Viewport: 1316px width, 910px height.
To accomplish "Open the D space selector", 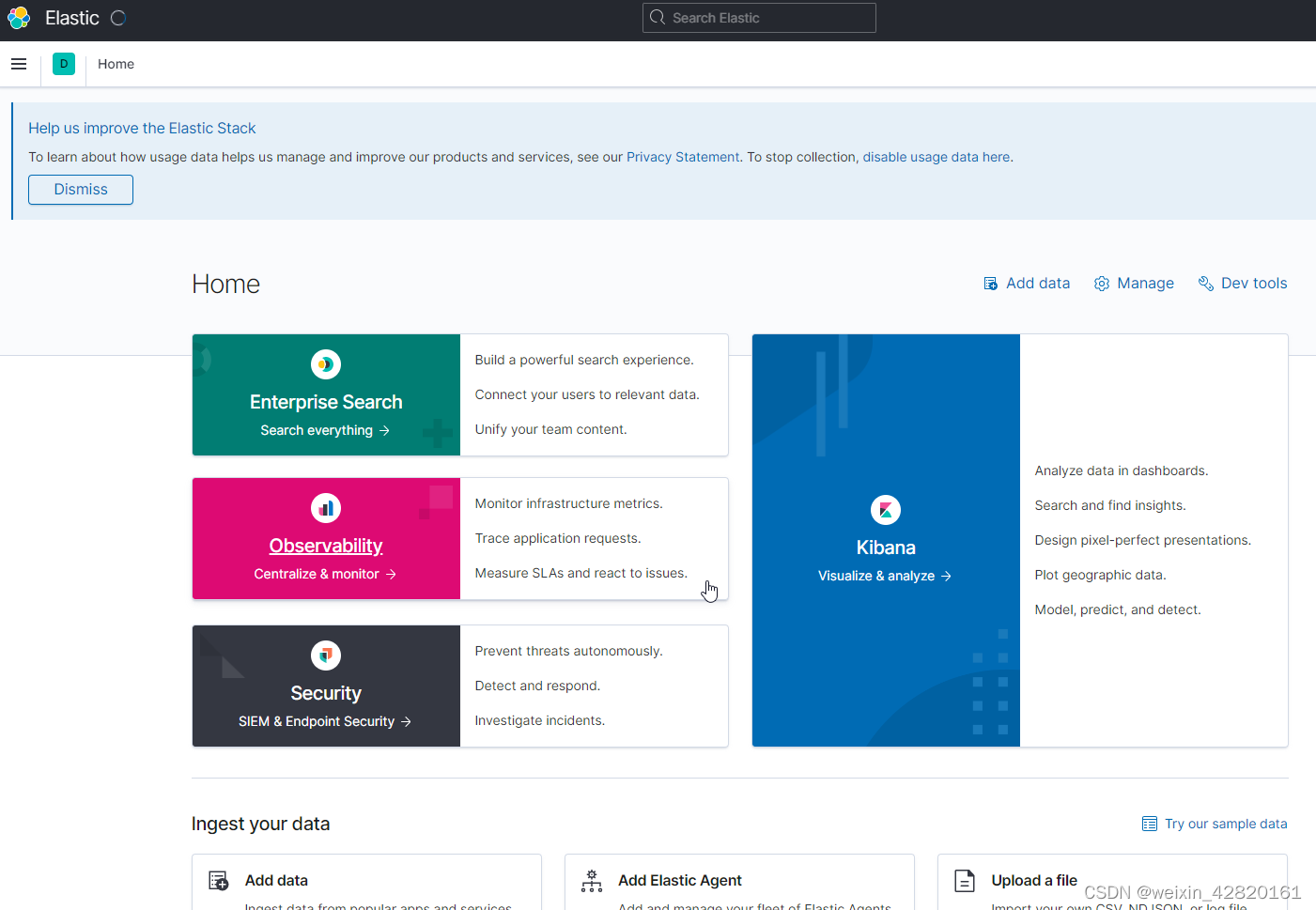I will pyautogui.click(x=63, y=63).
